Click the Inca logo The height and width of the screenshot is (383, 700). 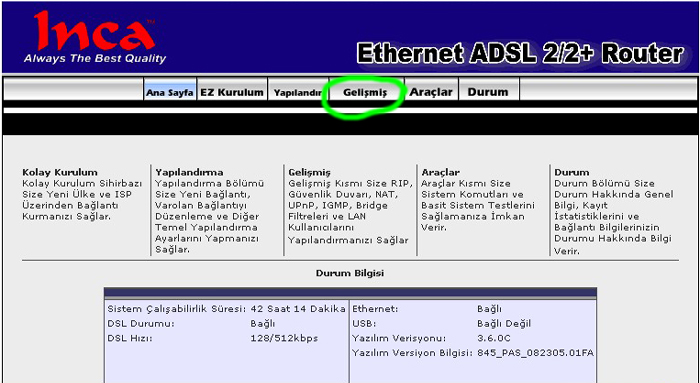click(95, 31)
